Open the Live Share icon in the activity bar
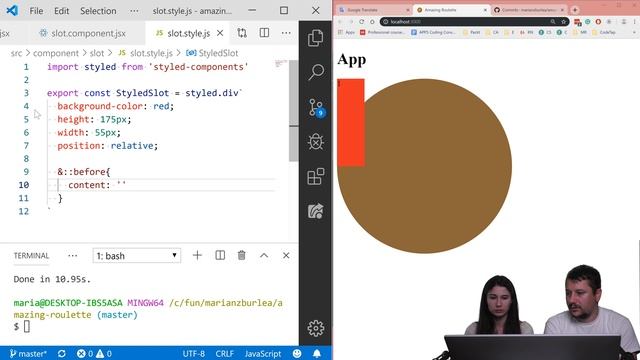Screen dimensions: 640x360 click(316, 211)
